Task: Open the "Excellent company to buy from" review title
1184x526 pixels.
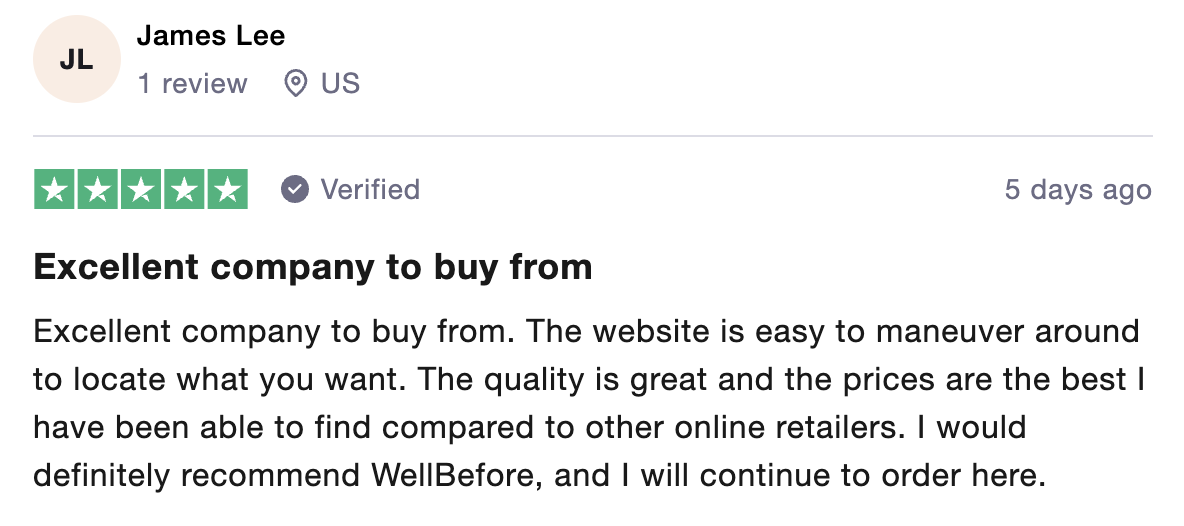Action: [313, 267]
